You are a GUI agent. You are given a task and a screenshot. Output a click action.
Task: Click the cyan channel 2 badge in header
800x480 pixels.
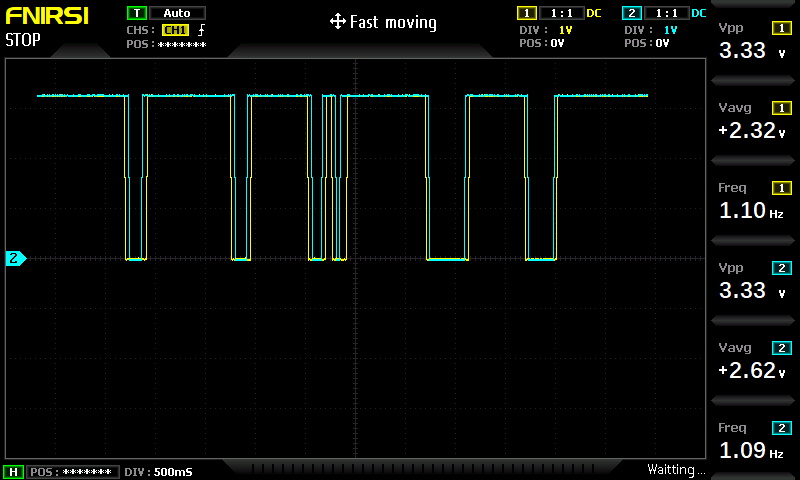(631, 13)
